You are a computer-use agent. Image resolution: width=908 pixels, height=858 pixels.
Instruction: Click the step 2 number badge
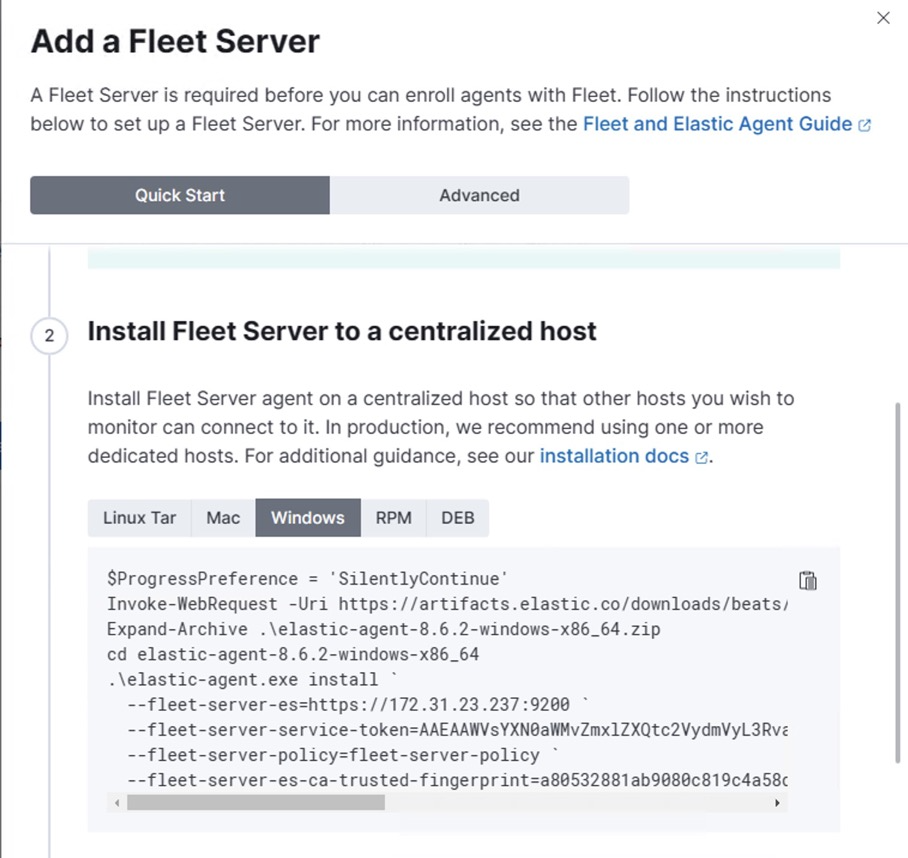(49, 336)
